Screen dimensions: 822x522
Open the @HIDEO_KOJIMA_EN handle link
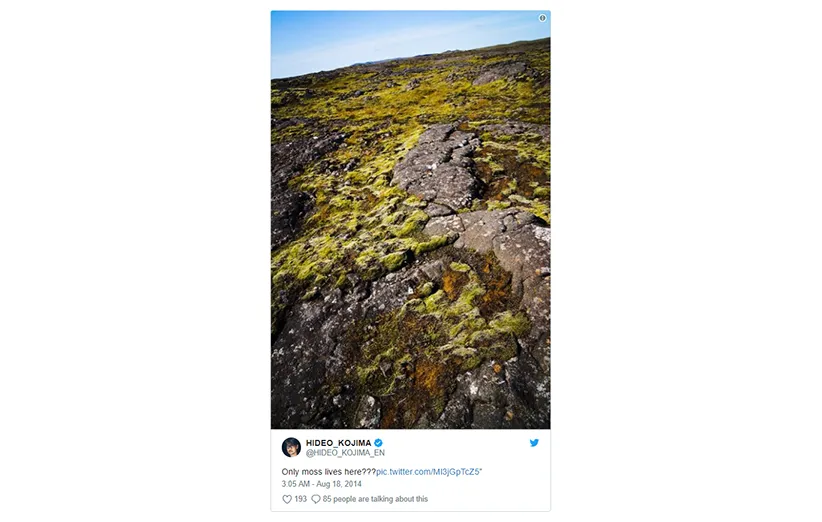[345, 453]
